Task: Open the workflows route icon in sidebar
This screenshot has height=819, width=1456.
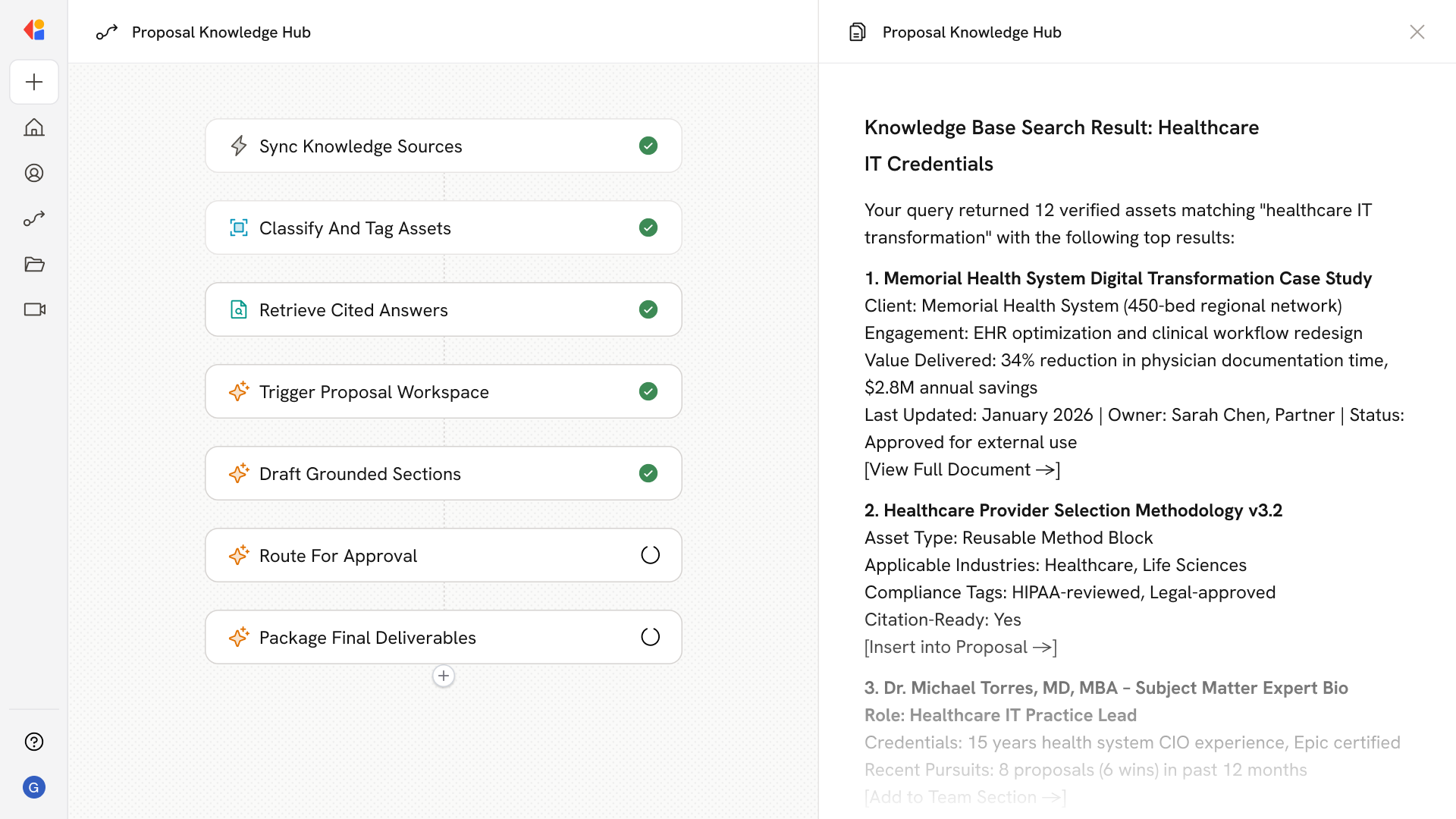Action: click(x=34, y=218)
